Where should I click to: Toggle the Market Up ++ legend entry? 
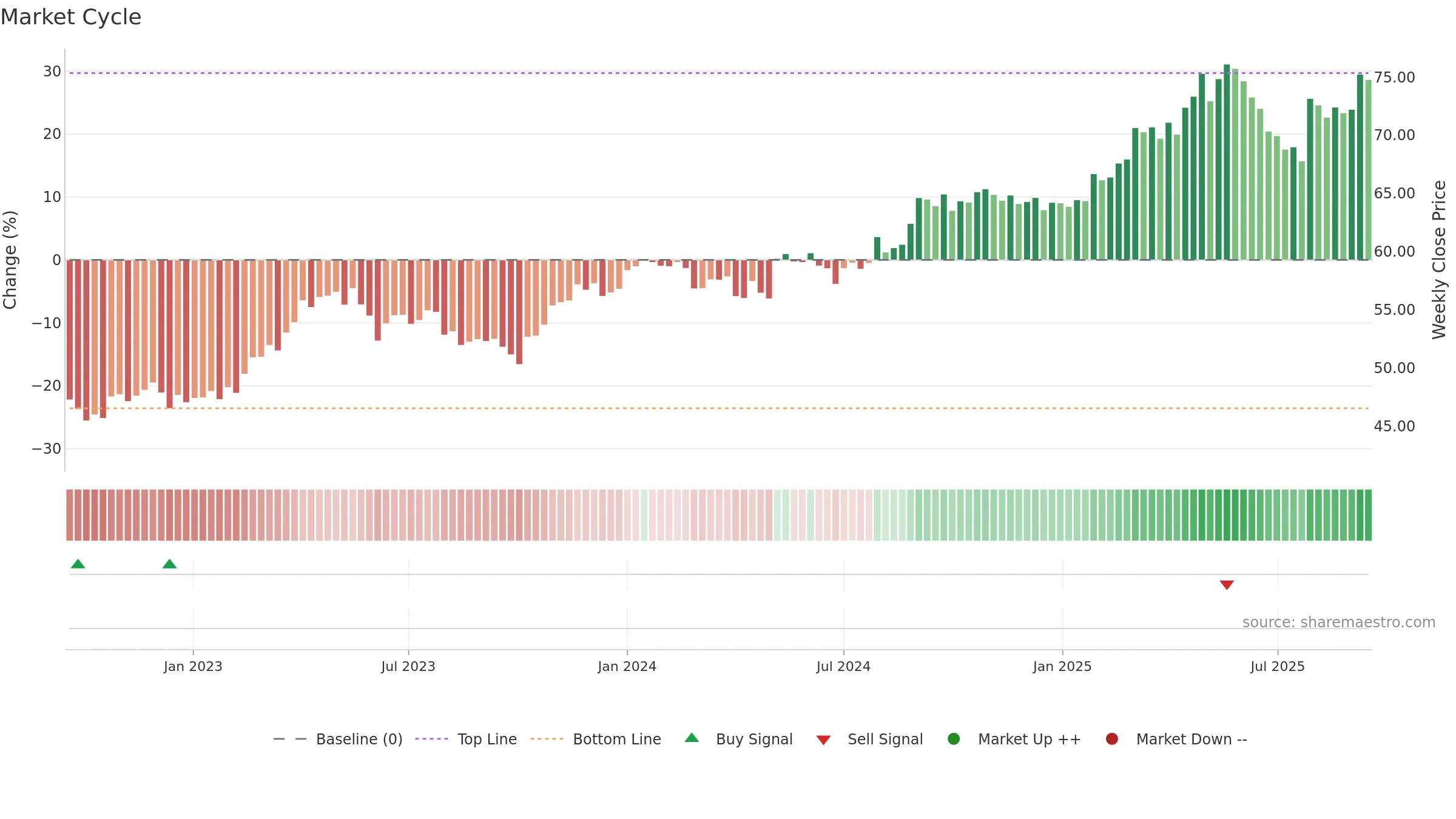tap(1014, 740)
